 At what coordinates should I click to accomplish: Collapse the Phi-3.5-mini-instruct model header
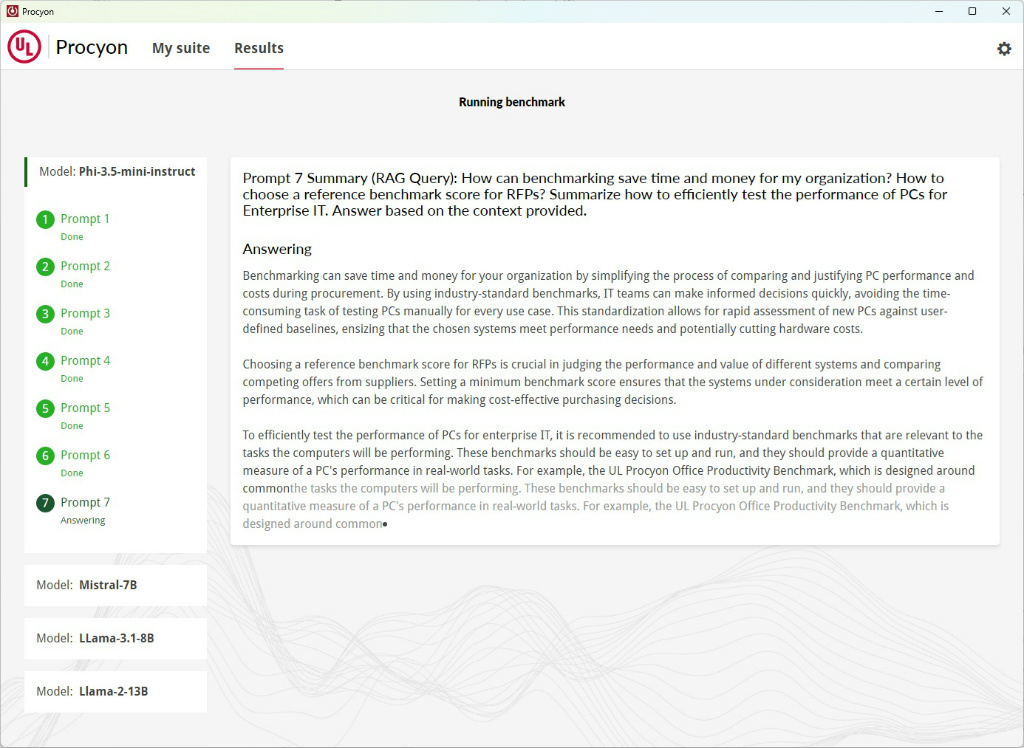(116, 172)
